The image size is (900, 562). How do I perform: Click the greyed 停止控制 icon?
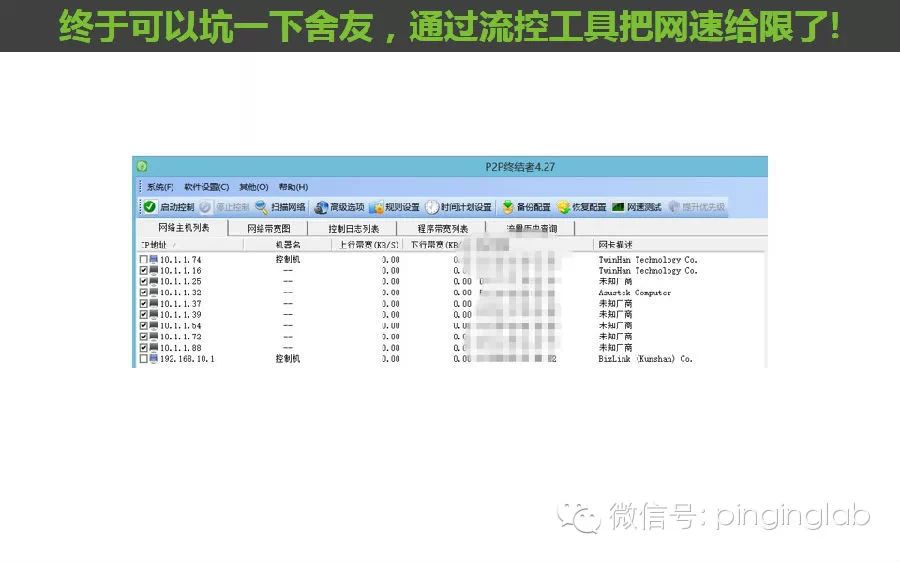(205, 207)
